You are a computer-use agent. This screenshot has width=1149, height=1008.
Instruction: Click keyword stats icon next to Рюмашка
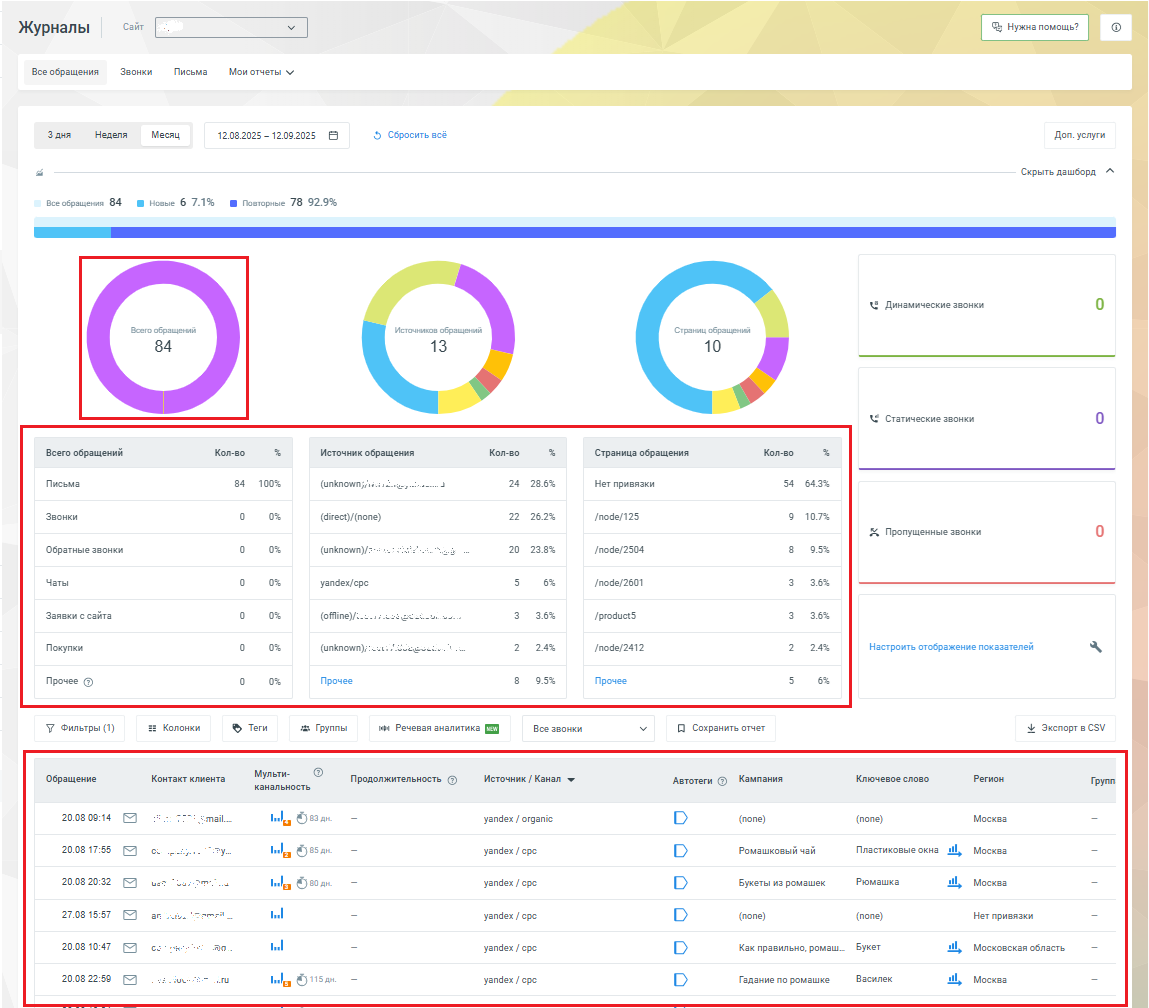954,883
